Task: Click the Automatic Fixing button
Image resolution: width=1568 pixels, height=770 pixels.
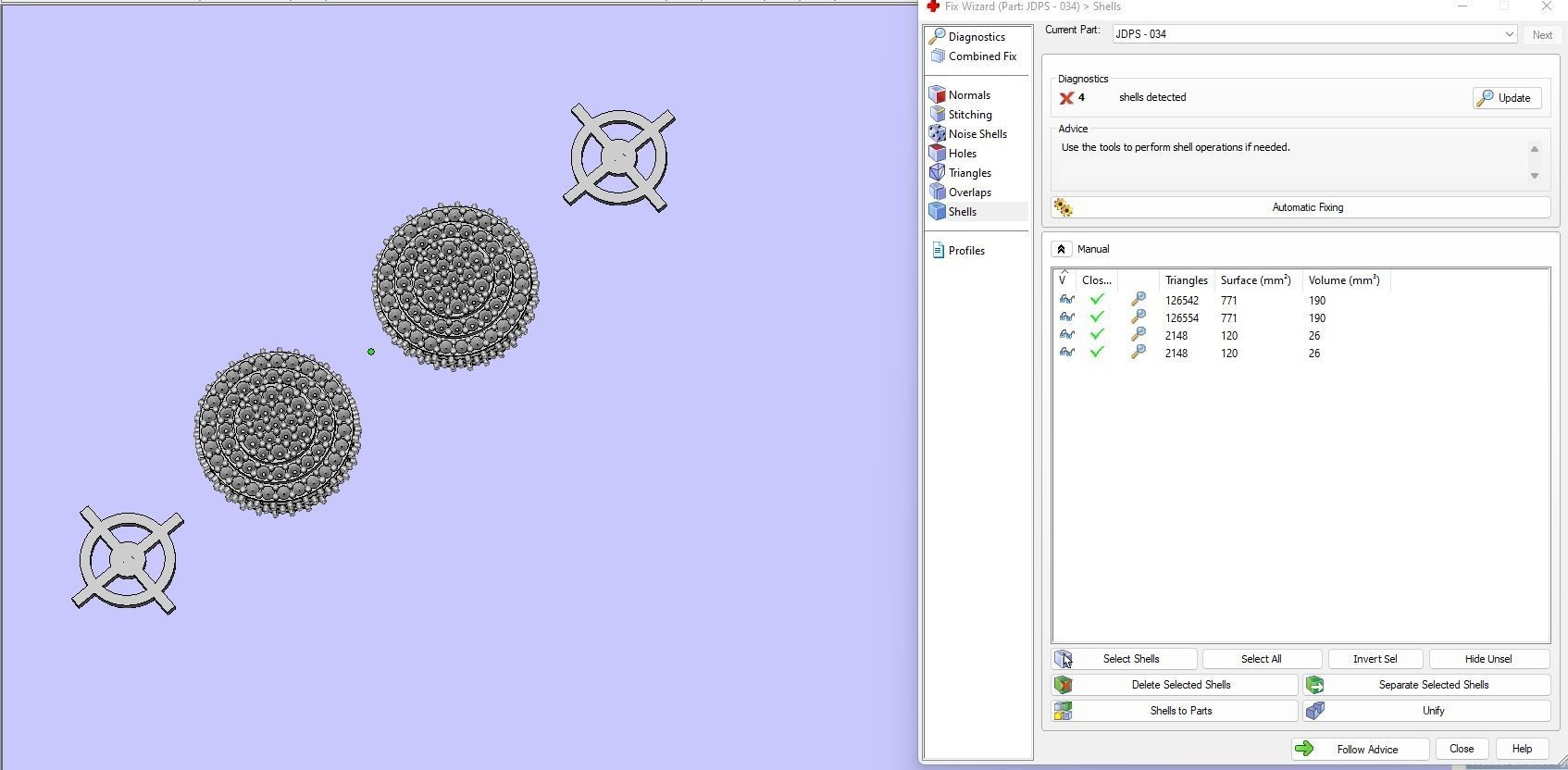Action: pyautogui.click(x=1300, y=207)
